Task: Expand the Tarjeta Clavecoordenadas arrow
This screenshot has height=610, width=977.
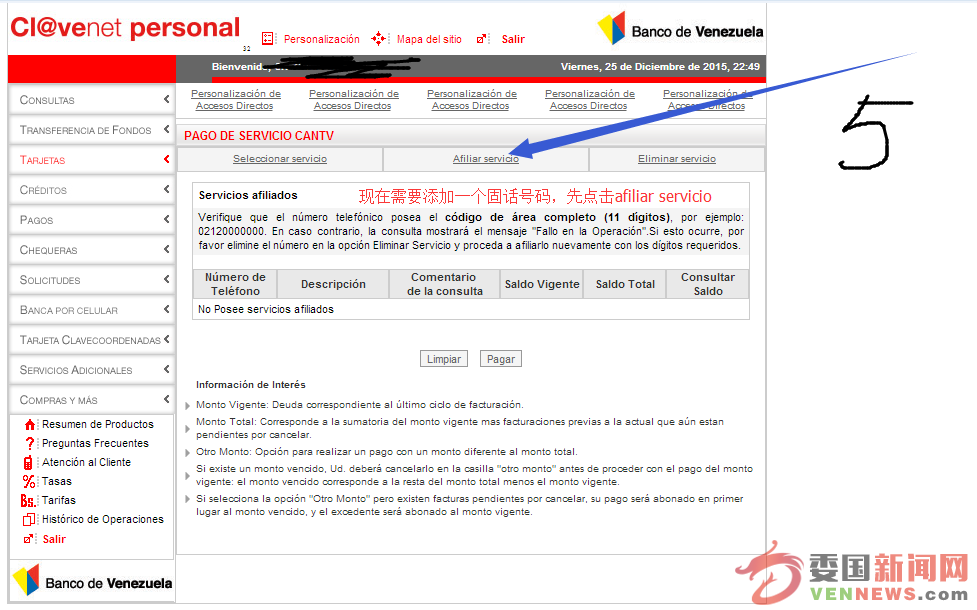Action: 166,339
